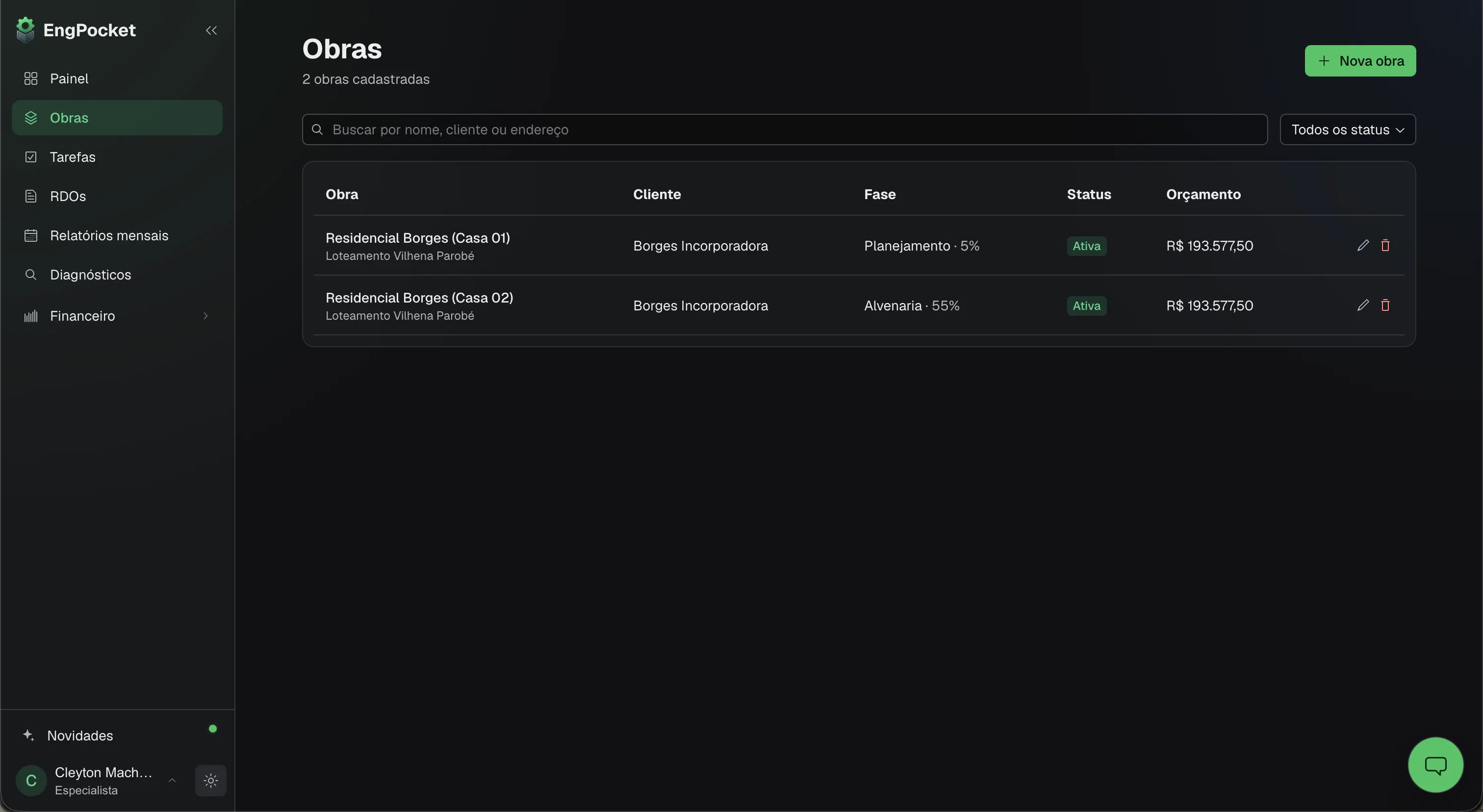1483x812 pixels.
Task: Click the Ativa badge for Casa 02
Action: click(1086, 306)
